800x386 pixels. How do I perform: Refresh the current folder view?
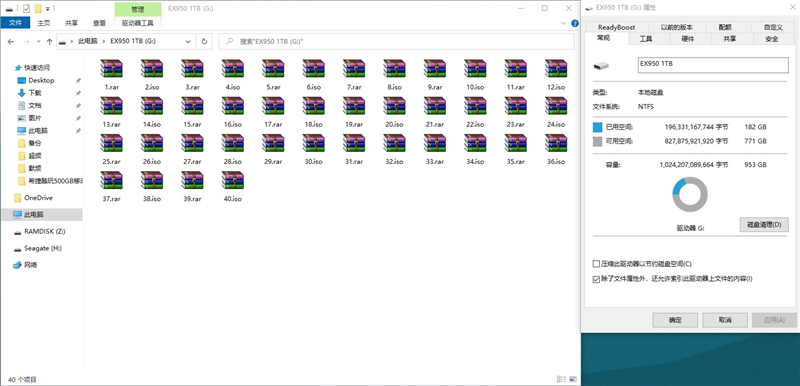click(x=204, y=42)
